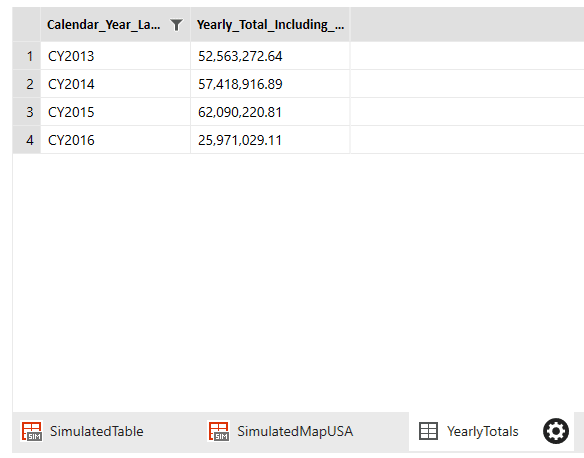Select the CY2013 cell
Screen dimensions: 584x458
[115, 56]
